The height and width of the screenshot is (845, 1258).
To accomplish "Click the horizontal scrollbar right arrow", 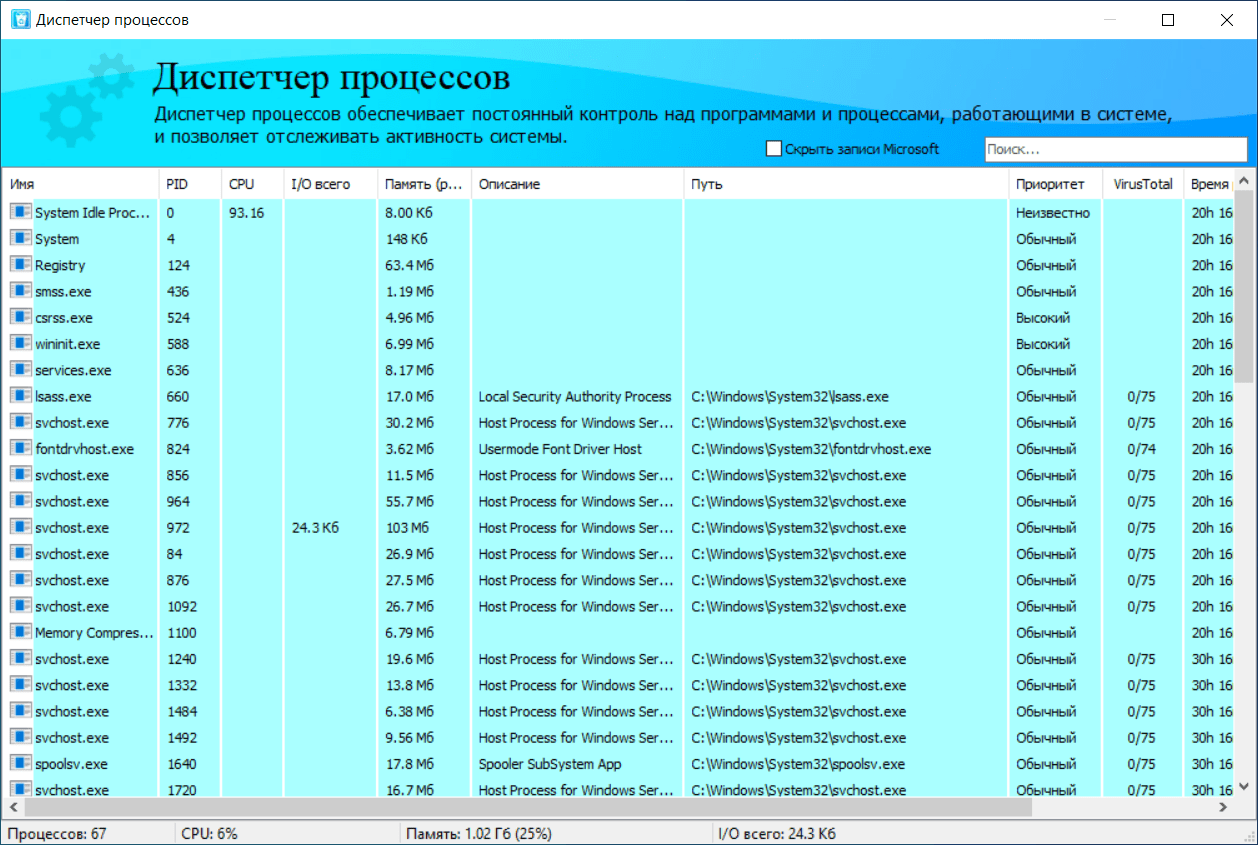I will (x=1224, y=807).
